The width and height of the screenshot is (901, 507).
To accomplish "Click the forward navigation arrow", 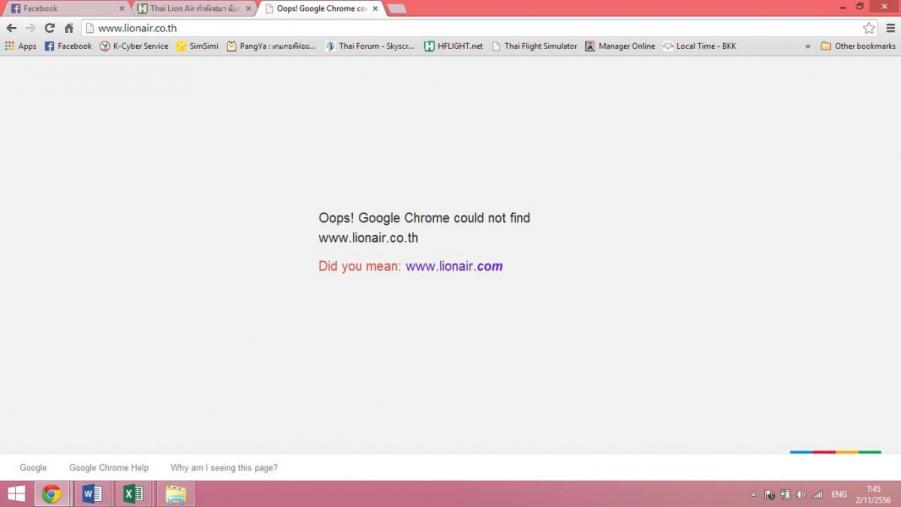I will pyautogui.click(x=30, y=28).
